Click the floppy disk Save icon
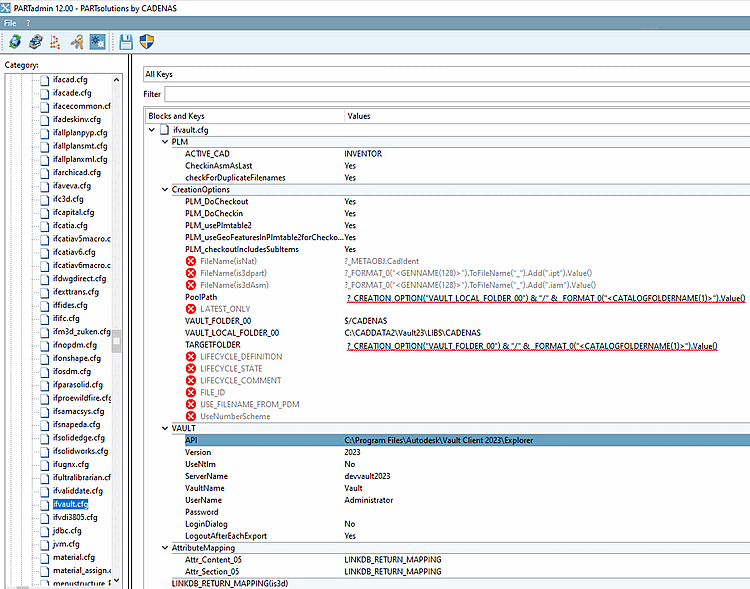Image resolution: width=750 pixels, height=589 pixels. pyautogui.click(x=126, y=42)
